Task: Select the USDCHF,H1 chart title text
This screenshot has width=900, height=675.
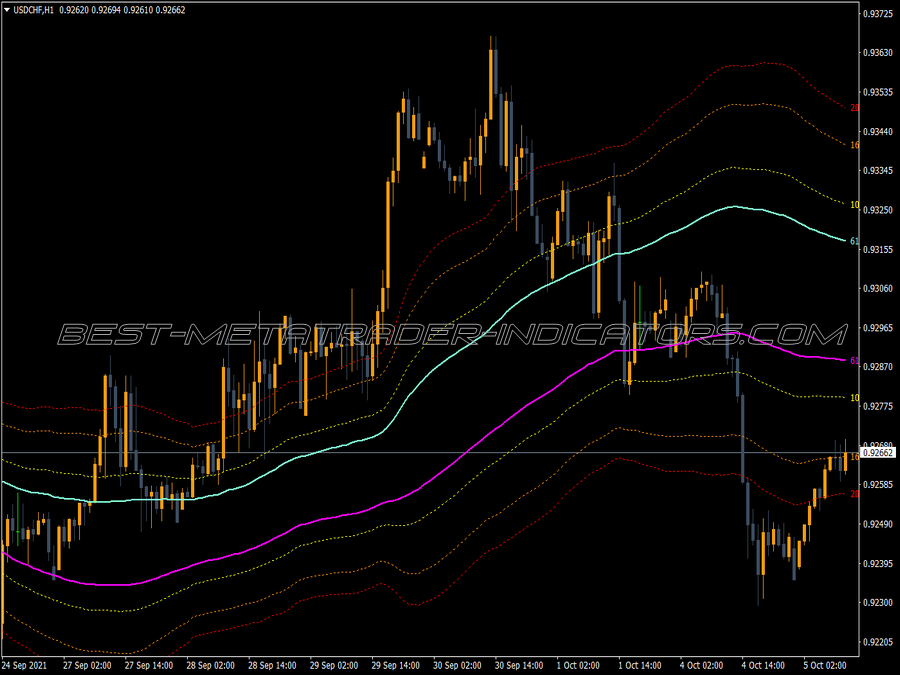Action: (33, 10)
